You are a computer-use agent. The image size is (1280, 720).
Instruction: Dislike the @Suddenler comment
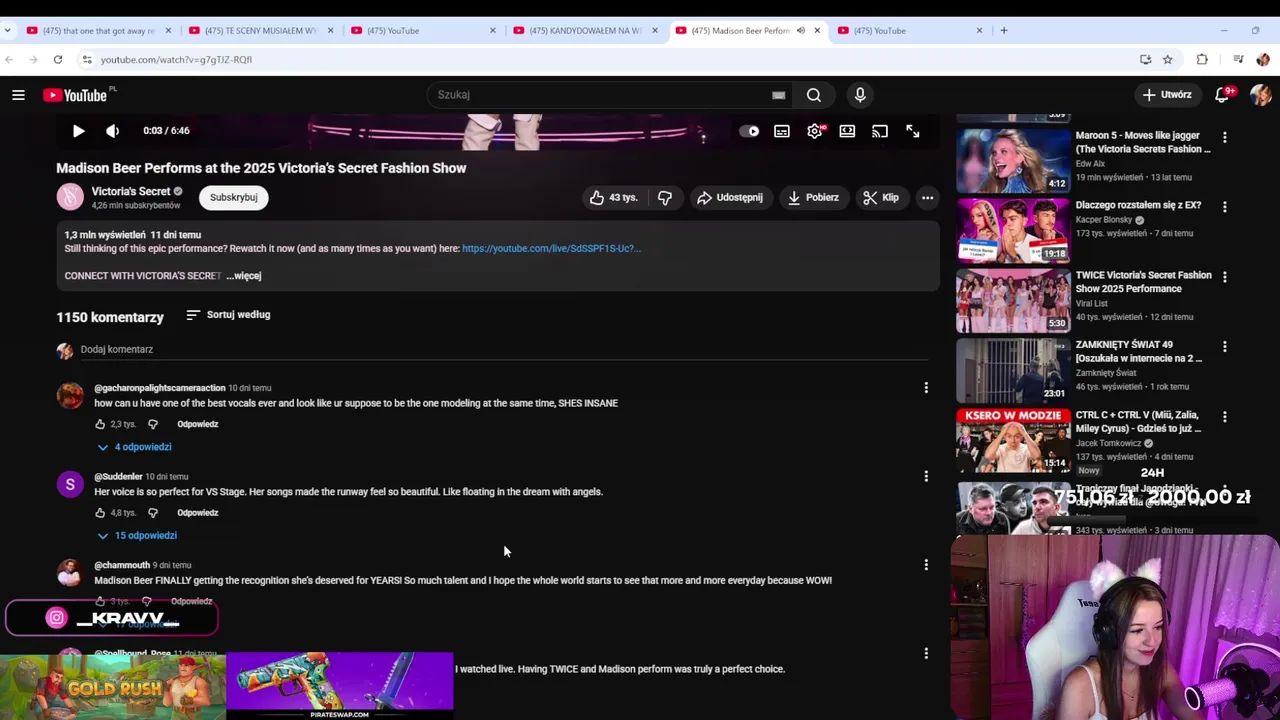click(153, 513)
